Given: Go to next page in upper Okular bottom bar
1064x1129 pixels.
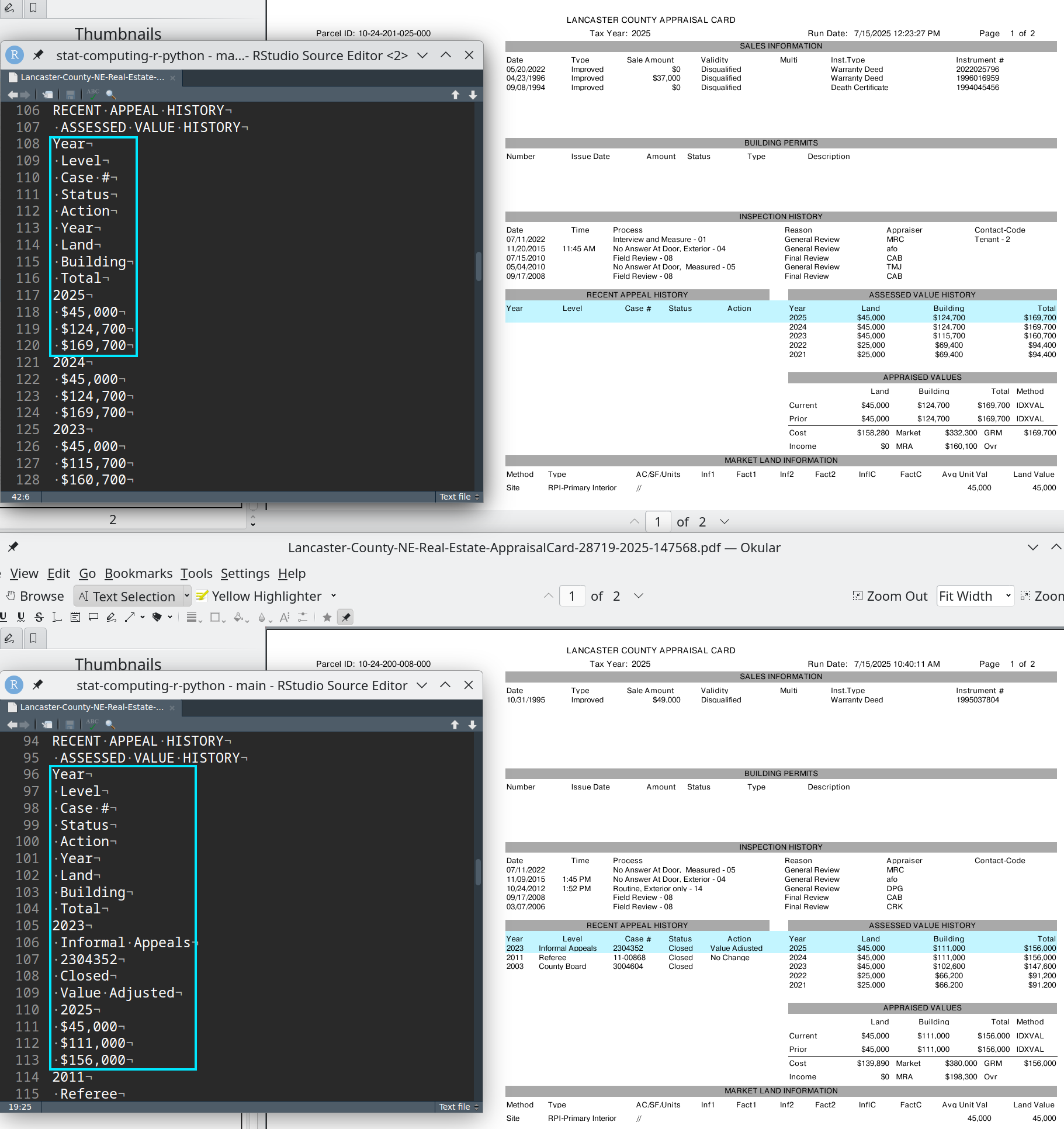Looking at the screenshot, I should (725, 521).
